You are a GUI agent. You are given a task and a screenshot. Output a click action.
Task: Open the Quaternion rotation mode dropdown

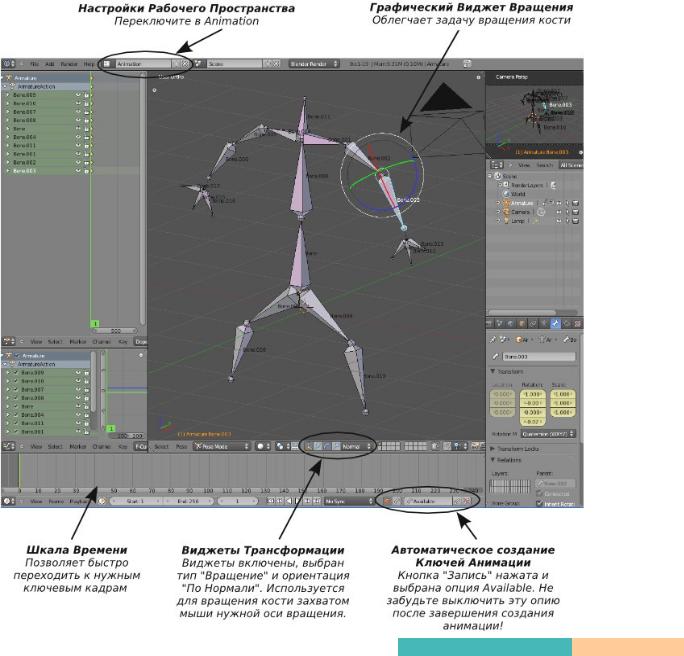548,434
